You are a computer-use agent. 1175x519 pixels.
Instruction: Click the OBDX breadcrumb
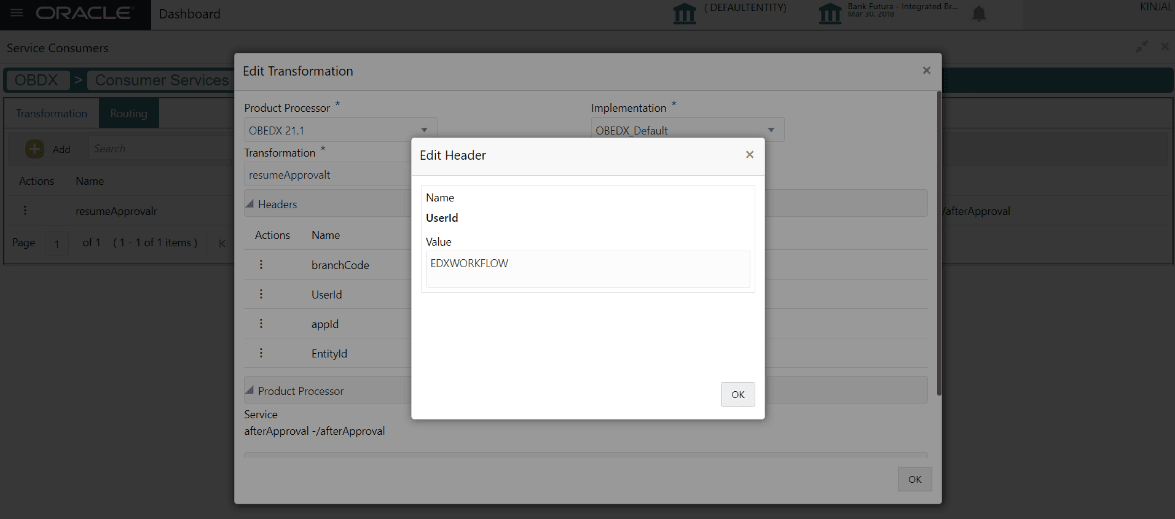click(x=37, y=80)
